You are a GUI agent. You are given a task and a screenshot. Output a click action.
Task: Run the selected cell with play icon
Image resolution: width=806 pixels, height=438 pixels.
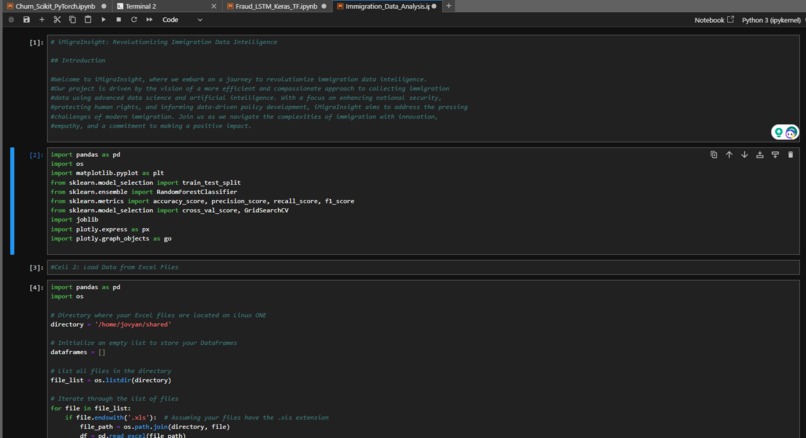[x=103, y=20]
